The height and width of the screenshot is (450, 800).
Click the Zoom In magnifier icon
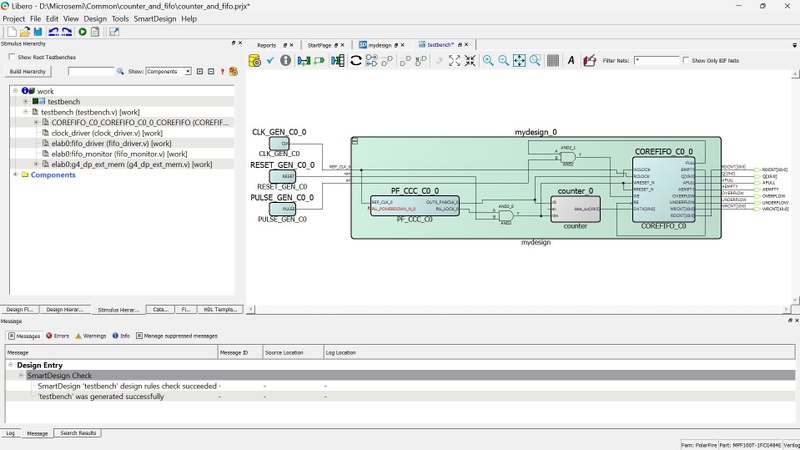[488, 61]
